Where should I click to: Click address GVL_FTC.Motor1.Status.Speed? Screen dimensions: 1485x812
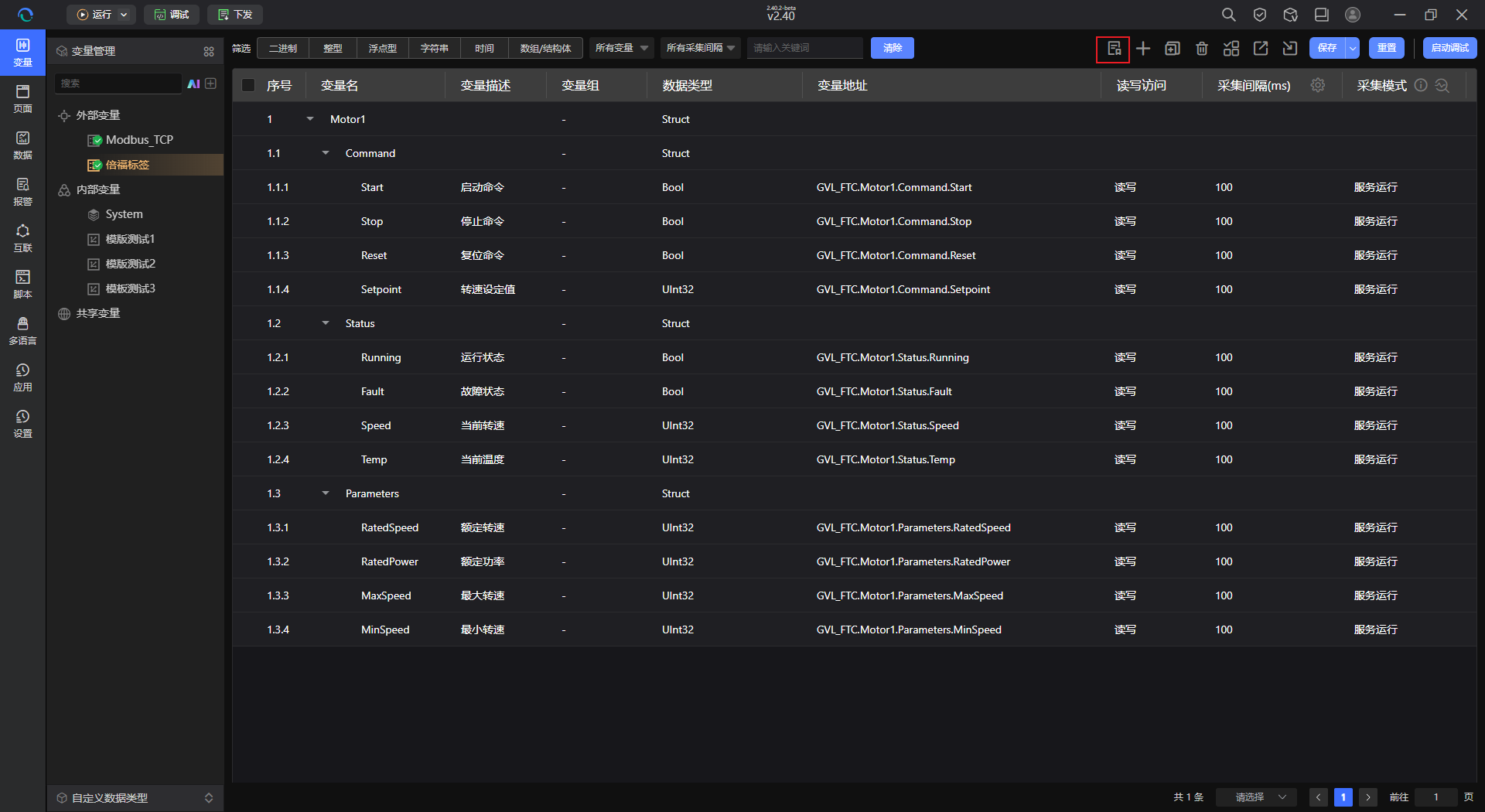887,425
